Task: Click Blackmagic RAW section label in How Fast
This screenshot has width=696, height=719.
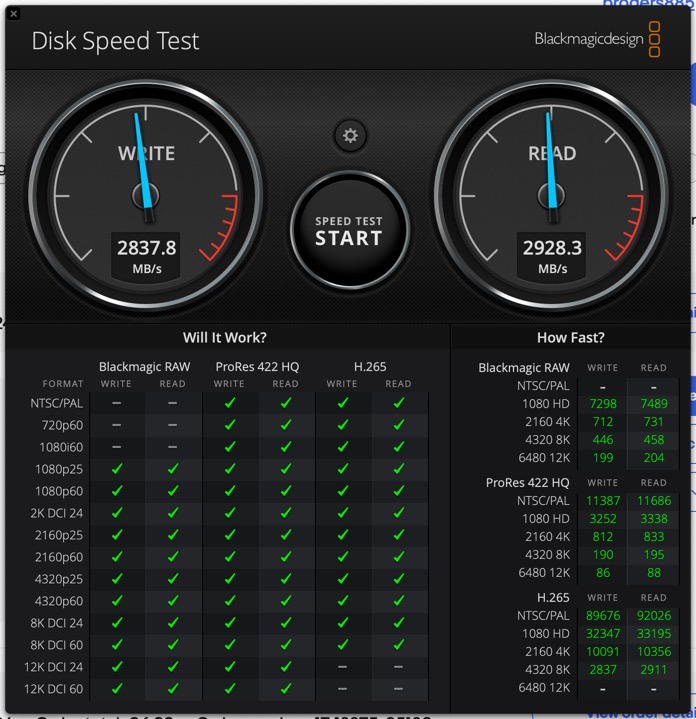Action: click(x=524, y=368)
